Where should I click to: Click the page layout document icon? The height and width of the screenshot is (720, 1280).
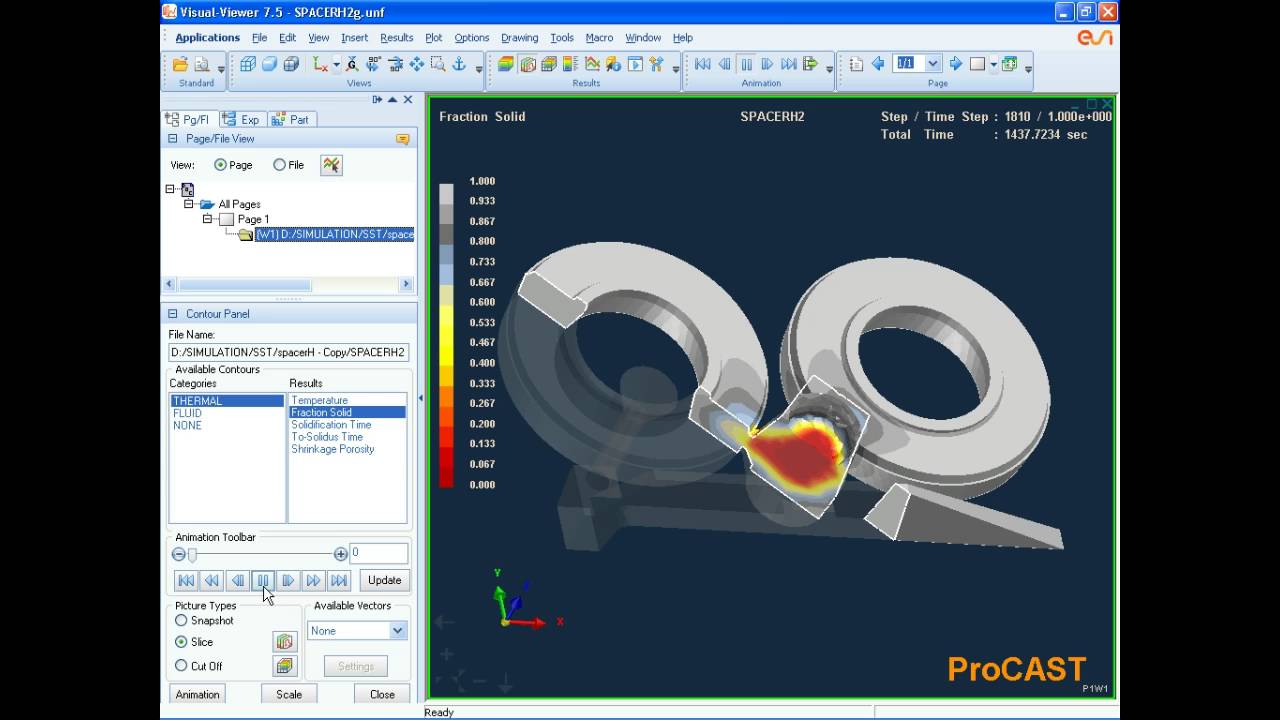(x=856, y=64)
